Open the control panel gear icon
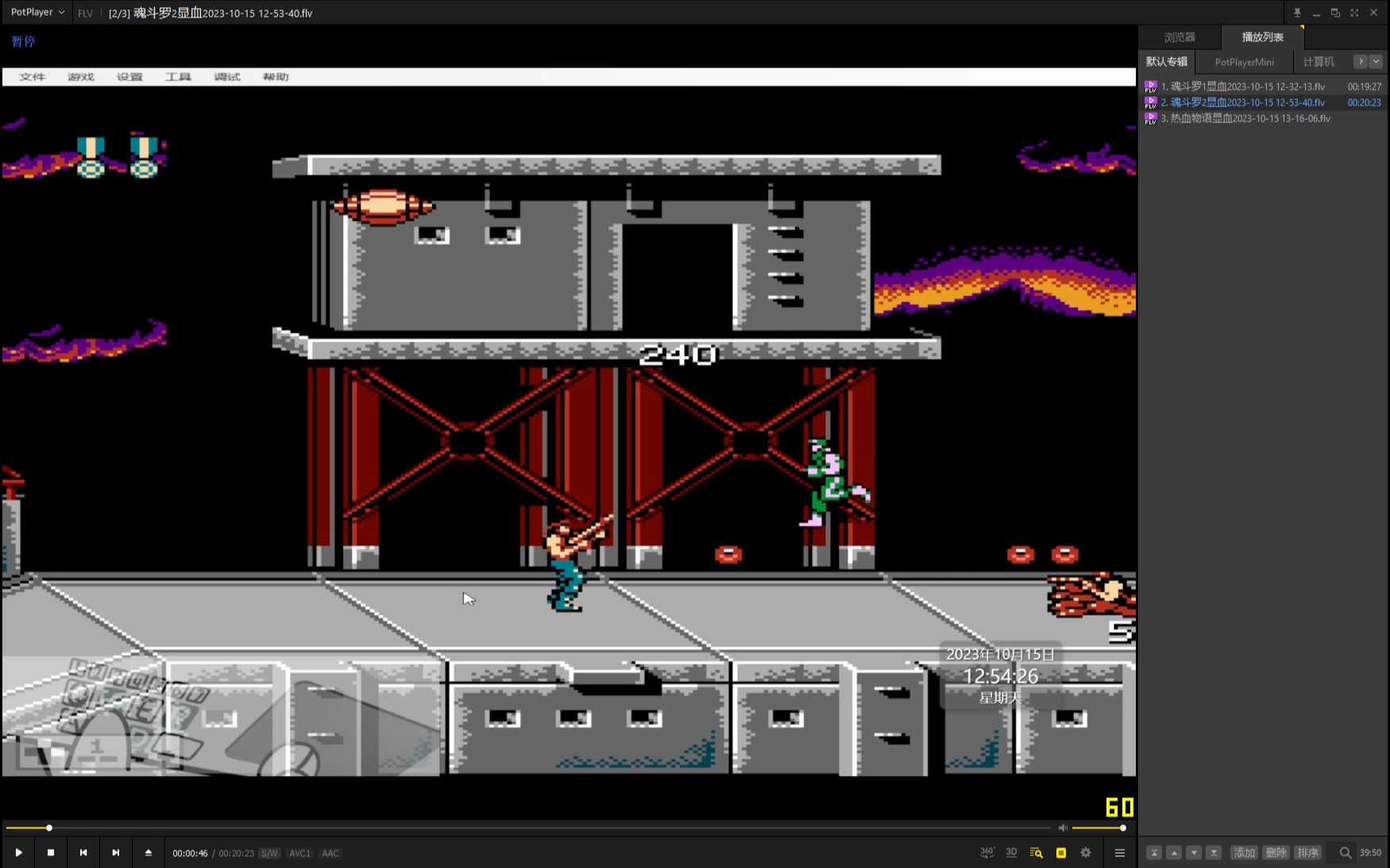 (x=1086, y=852)
